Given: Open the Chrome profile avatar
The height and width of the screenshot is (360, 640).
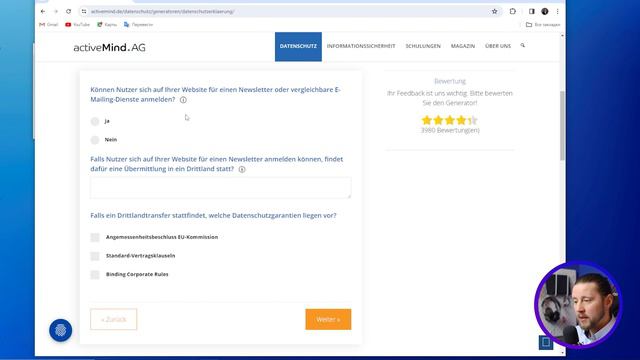Looking at the screenshot, I should pyautogui.click(x=545, y=11).
